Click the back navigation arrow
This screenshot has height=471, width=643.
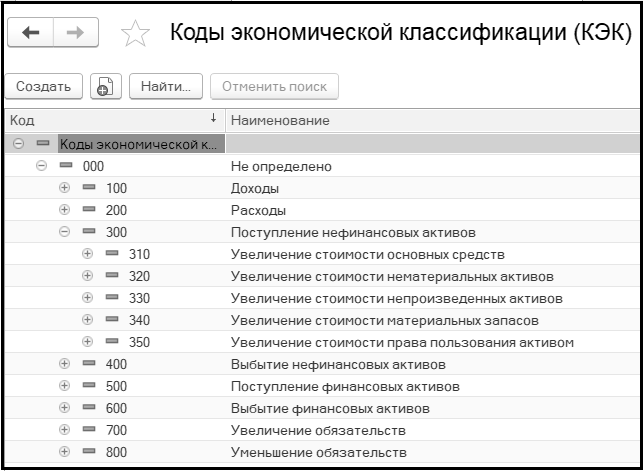coord(31,34)
